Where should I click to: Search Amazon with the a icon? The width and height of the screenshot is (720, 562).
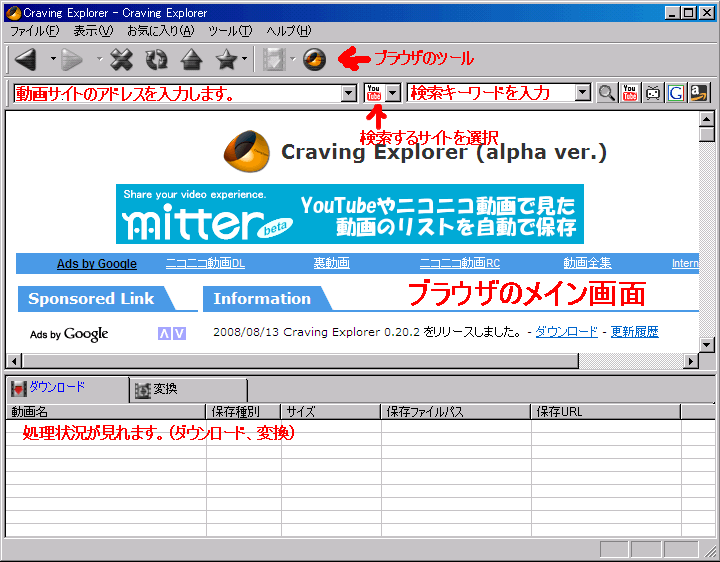click(x=699, y=93)
